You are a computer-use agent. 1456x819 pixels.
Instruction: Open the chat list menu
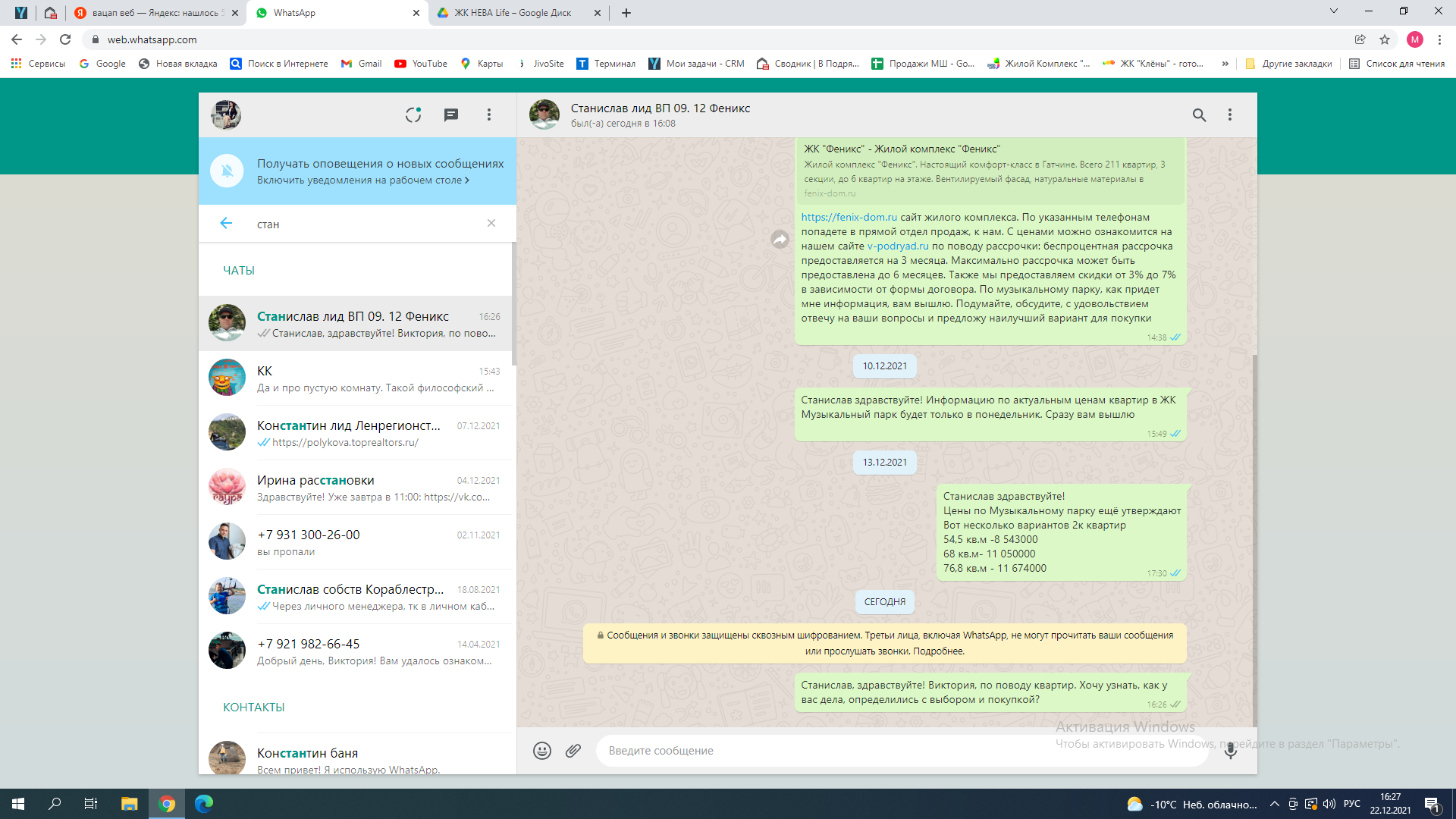click(489, 115)
